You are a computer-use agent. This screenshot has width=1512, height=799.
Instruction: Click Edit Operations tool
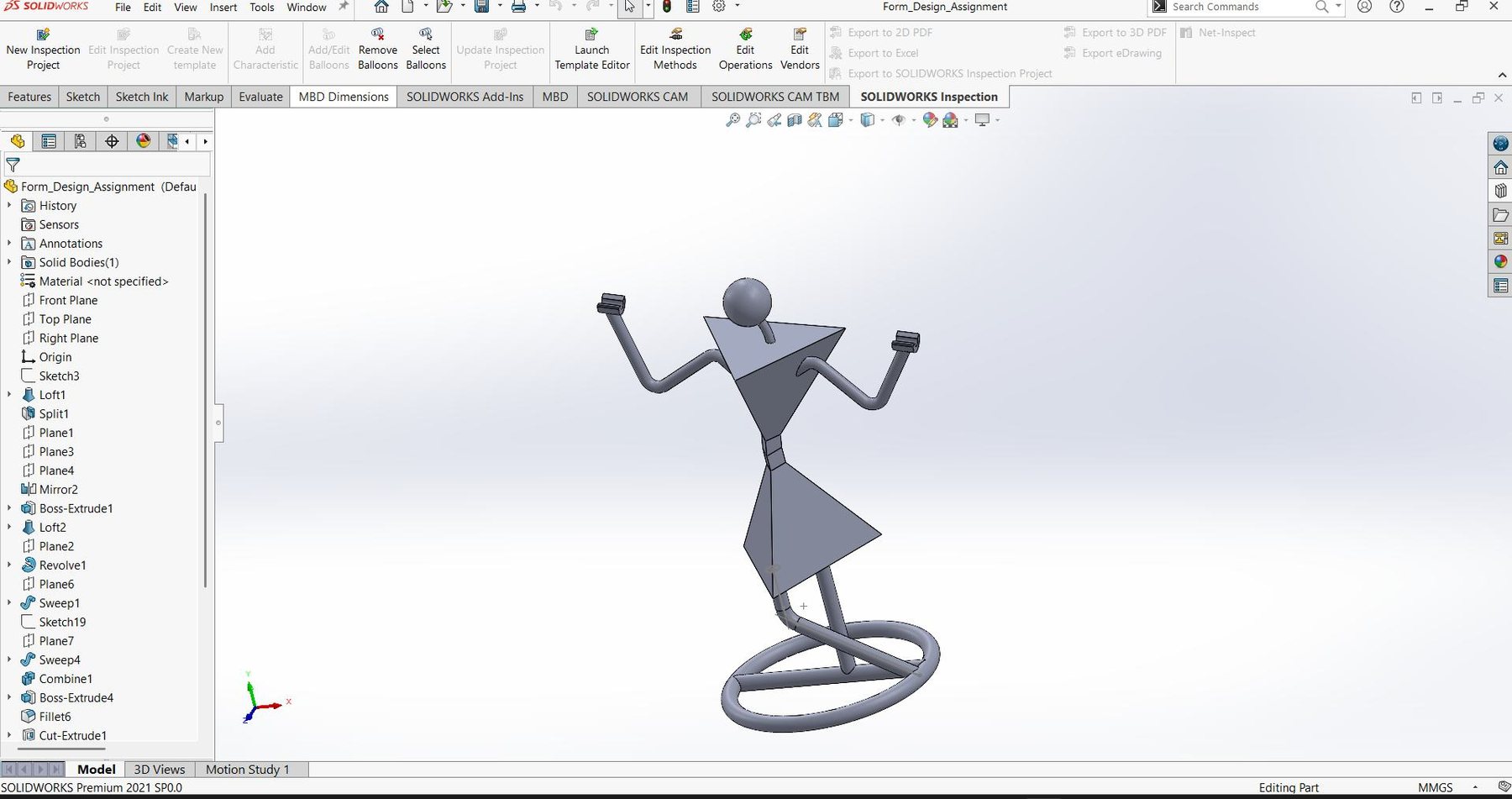[x=745, y=50]
